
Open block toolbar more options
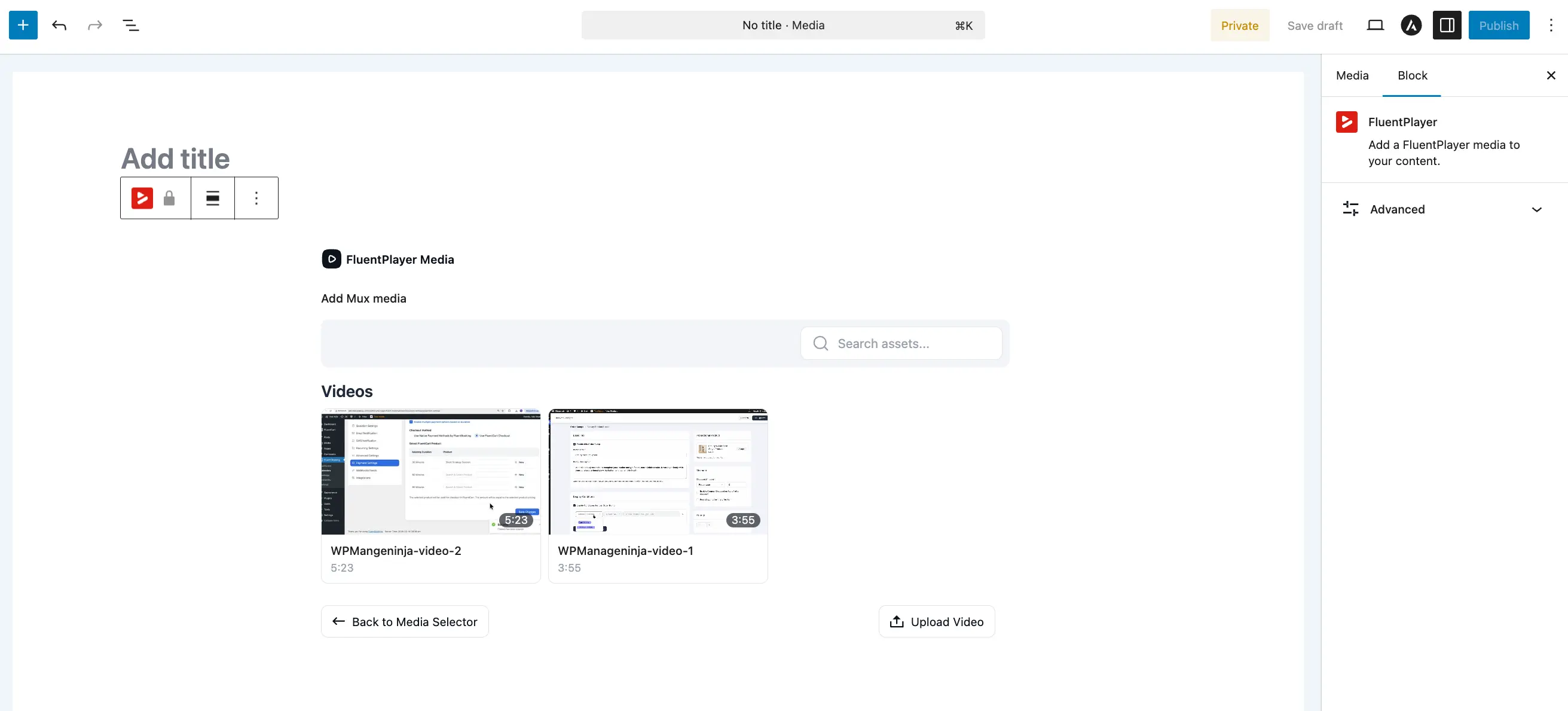tap(256, 198)
